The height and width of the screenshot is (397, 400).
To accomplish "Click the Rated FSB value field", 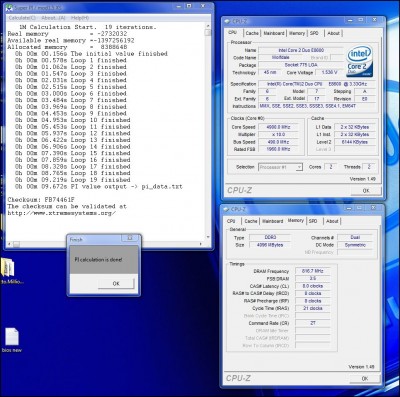I will coord(278,149).
